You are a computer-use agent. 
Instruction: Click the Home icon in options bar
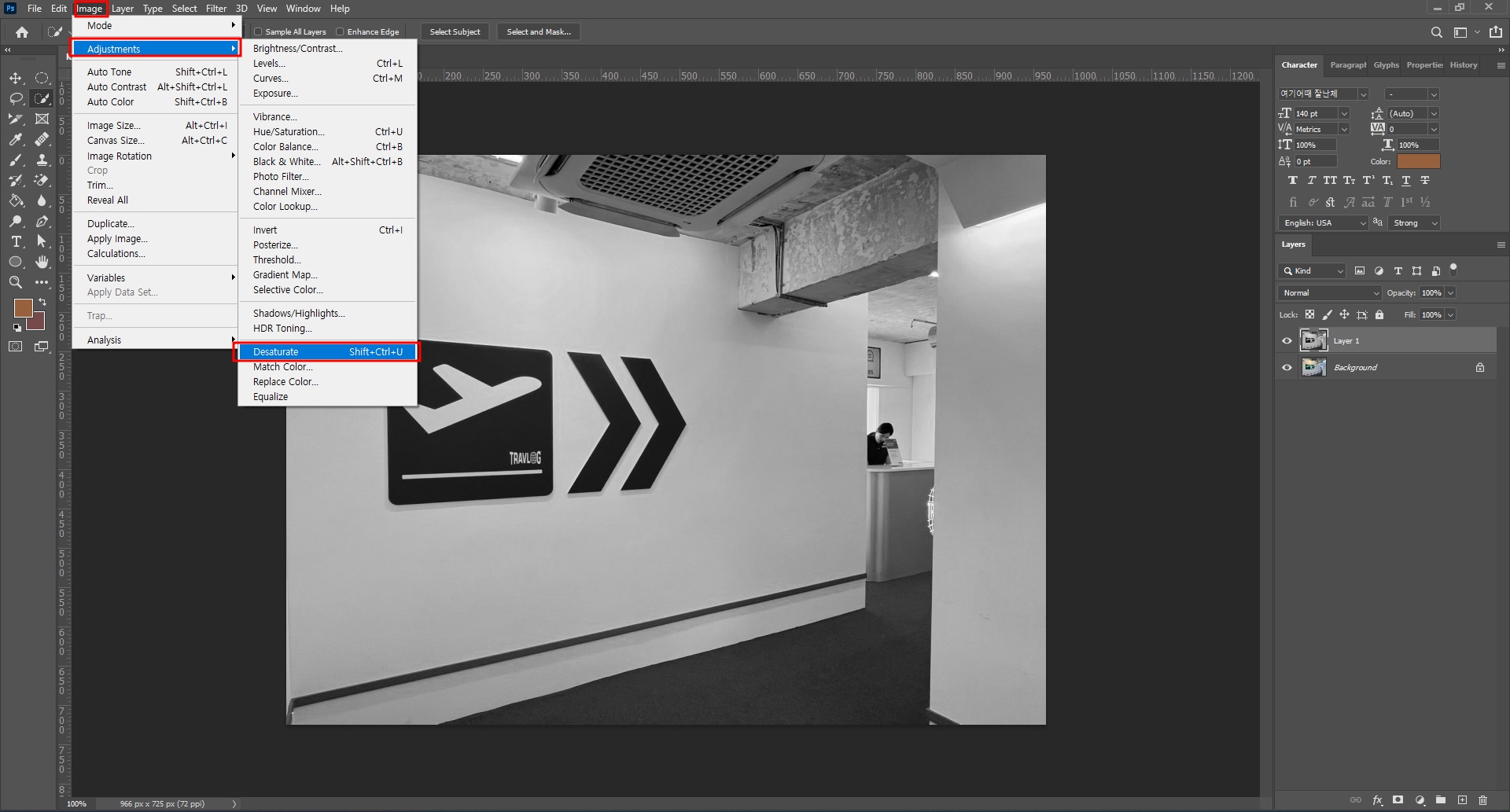tap(22, 32)
